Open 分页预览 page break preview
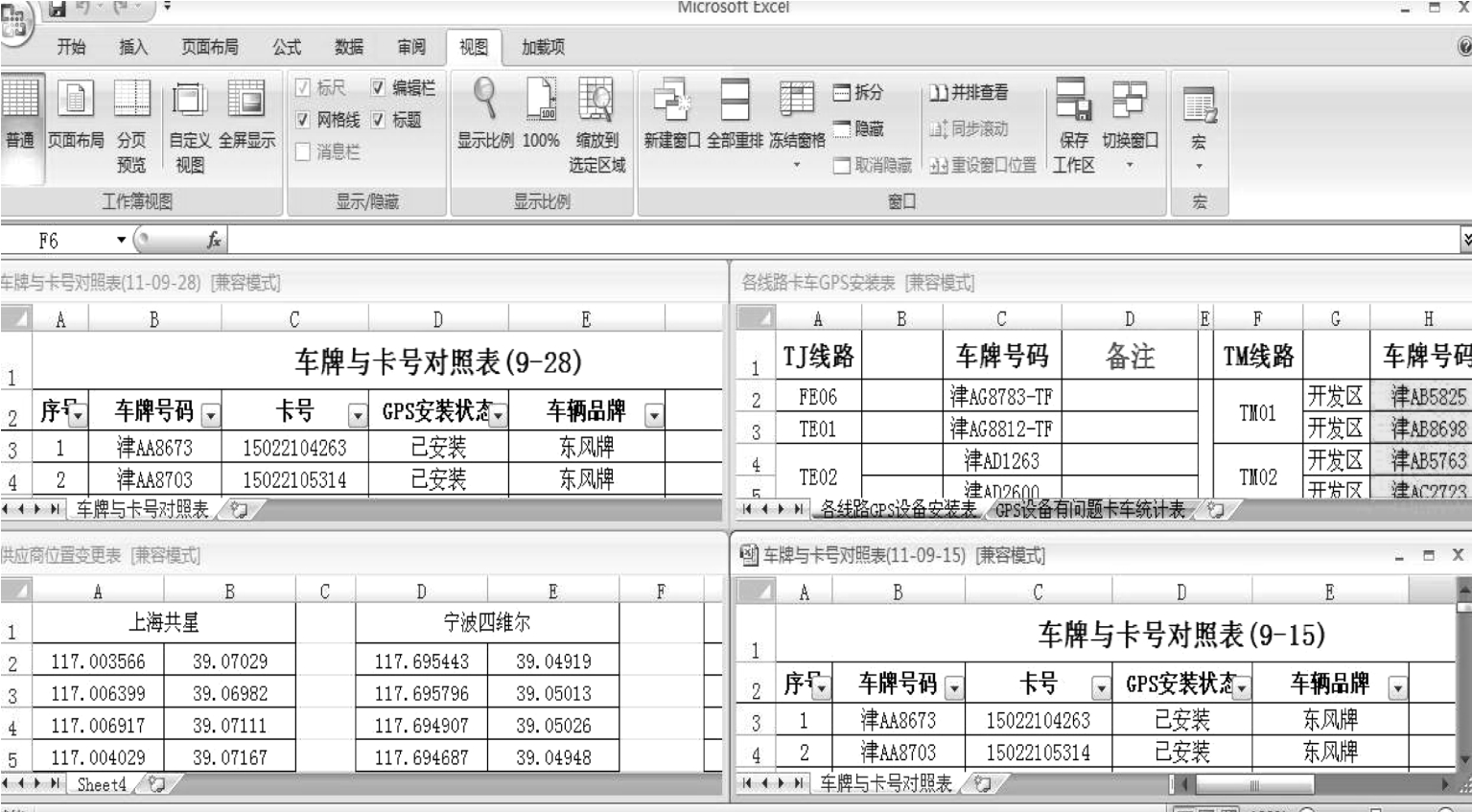The image size is (1472, 812). pos(131,126)
